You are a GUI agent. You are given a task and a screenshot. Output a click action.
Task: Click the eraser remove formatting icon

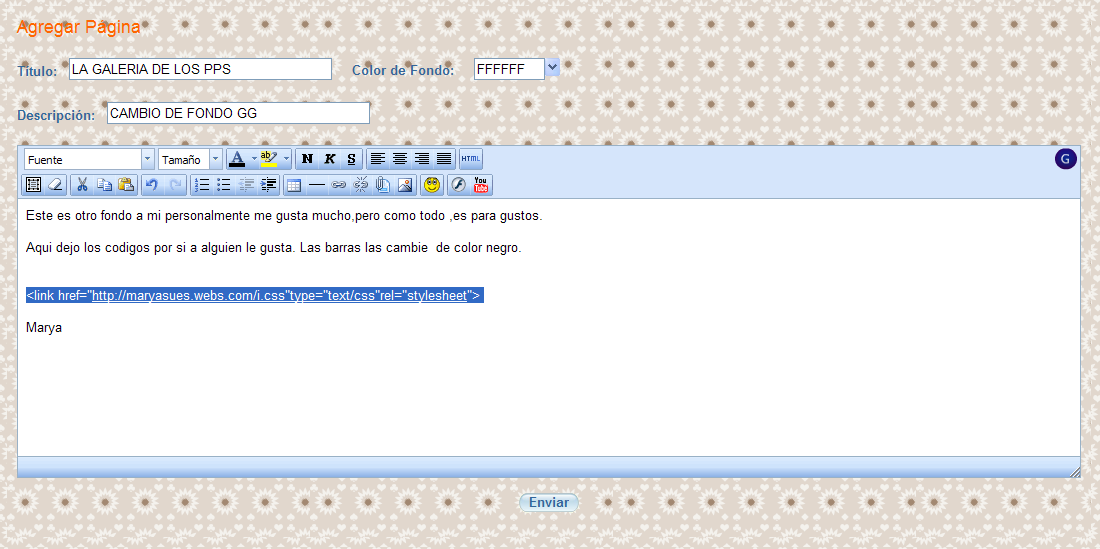[55, 185]
